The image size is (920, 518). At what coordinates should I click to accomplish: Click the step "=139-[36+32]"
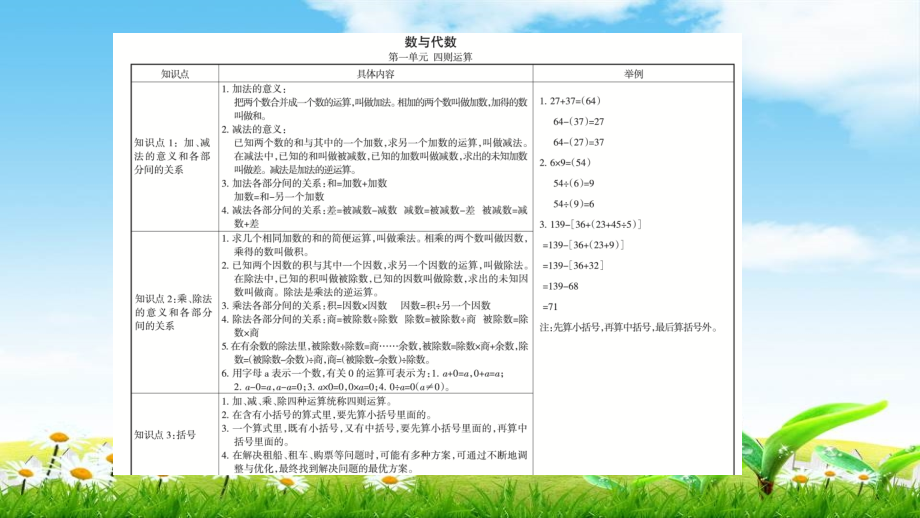pyautogui.click(x=573, y=265)
